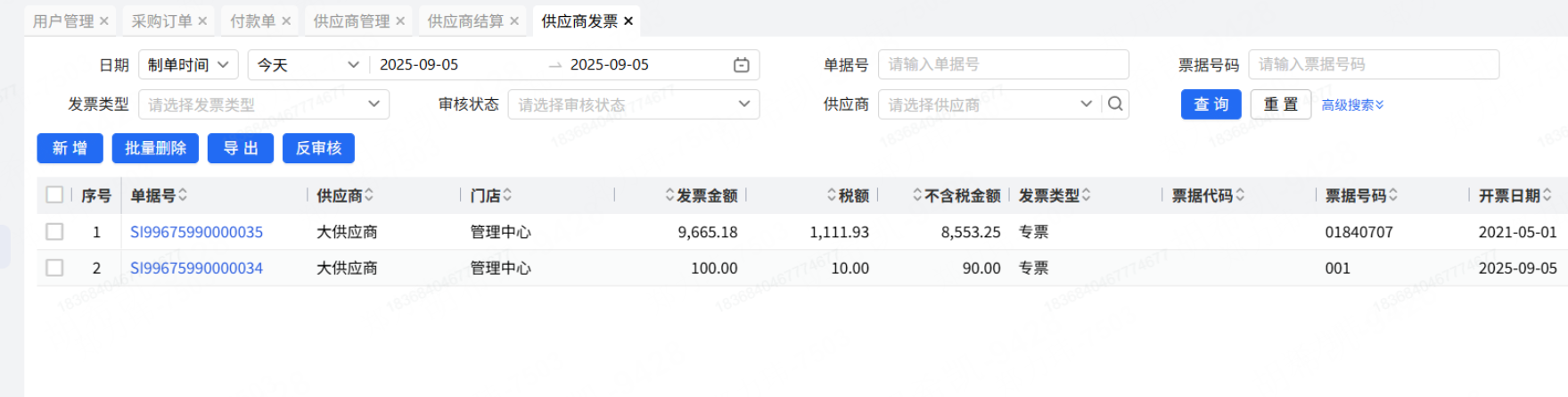
Task: Check the row 2 checkbox
Action: (x=54, y=268)
